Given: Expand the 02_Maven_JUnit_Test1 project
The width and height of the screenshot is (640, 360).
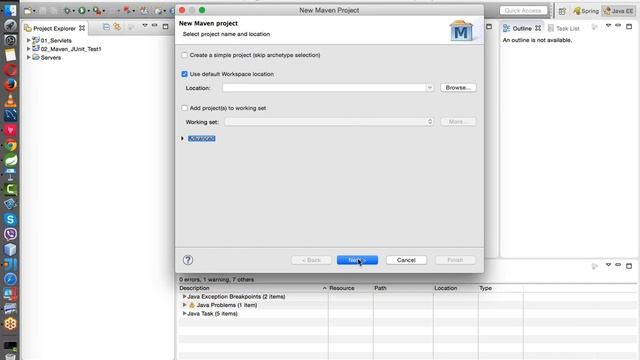Looking at the screenshot, I should 29,49.
